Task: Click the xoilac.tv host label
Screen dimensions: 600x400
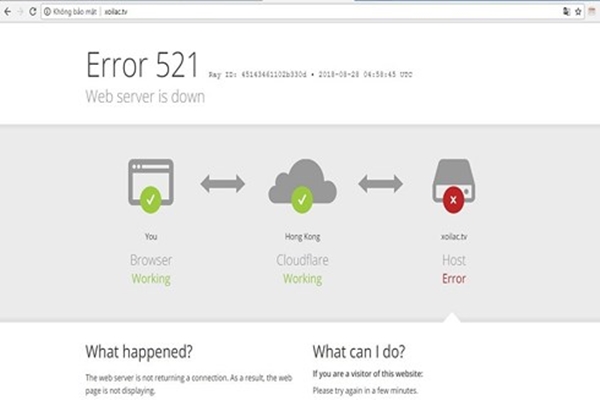Action: [x=454, y=237]
